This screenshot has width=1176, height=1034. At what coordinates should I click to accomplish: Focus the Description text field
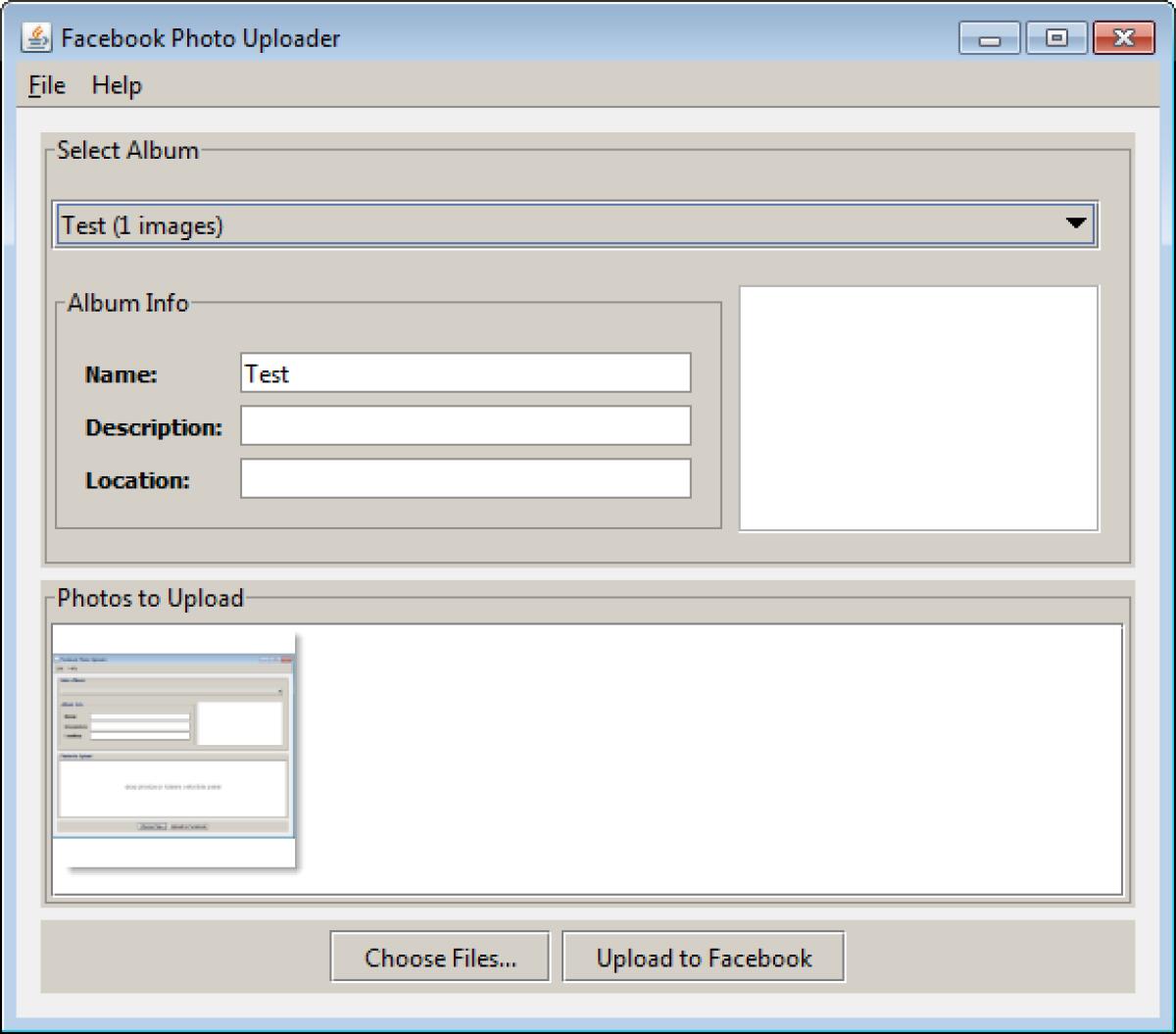pos(465,426)
